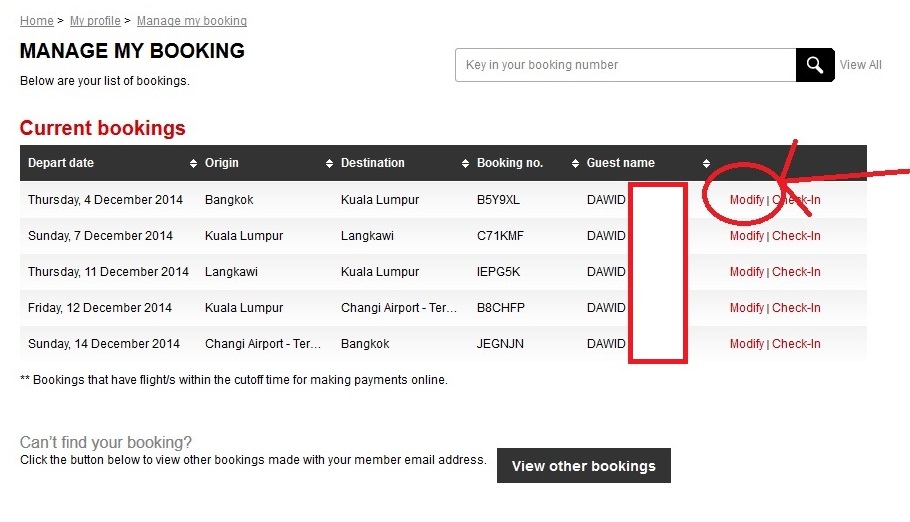This screenshot has height=522, width=910.
Task: Check in for booking IEPG5K
Action: click(x=796, y=272)
